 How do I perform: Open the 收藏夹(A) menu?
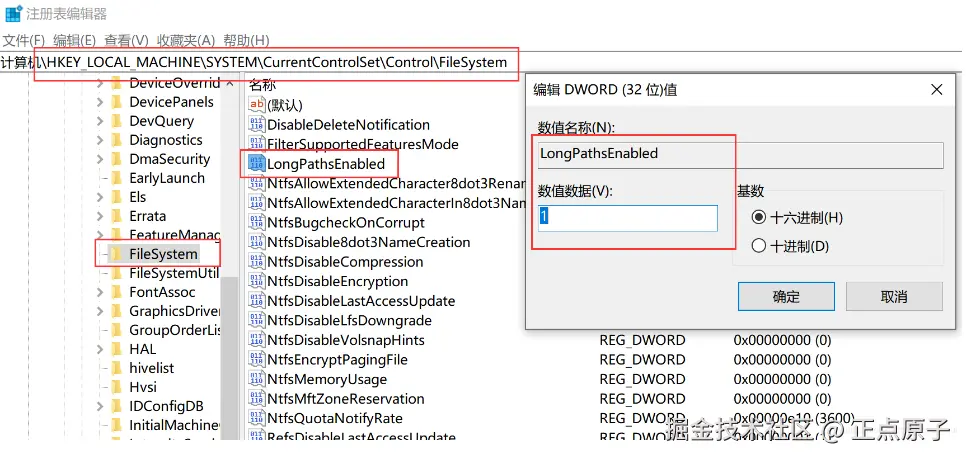point(185,41)
